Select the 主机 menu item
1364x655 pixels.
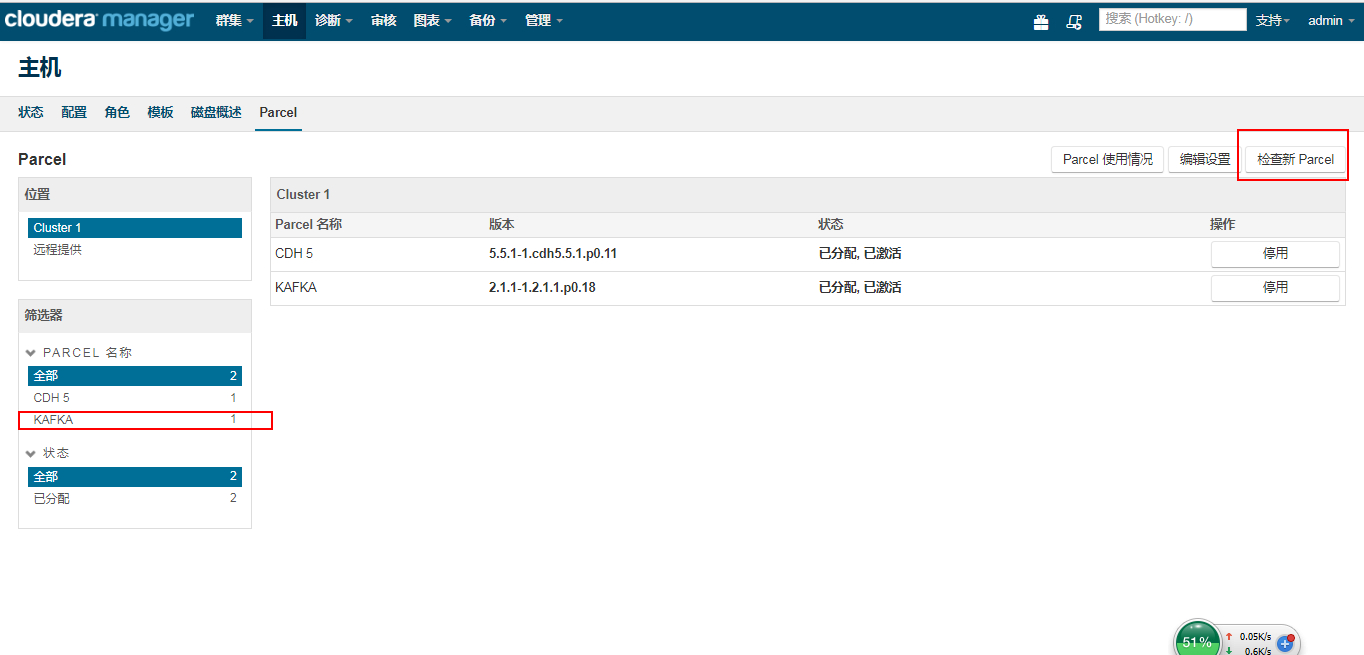(x=284, y=20)
